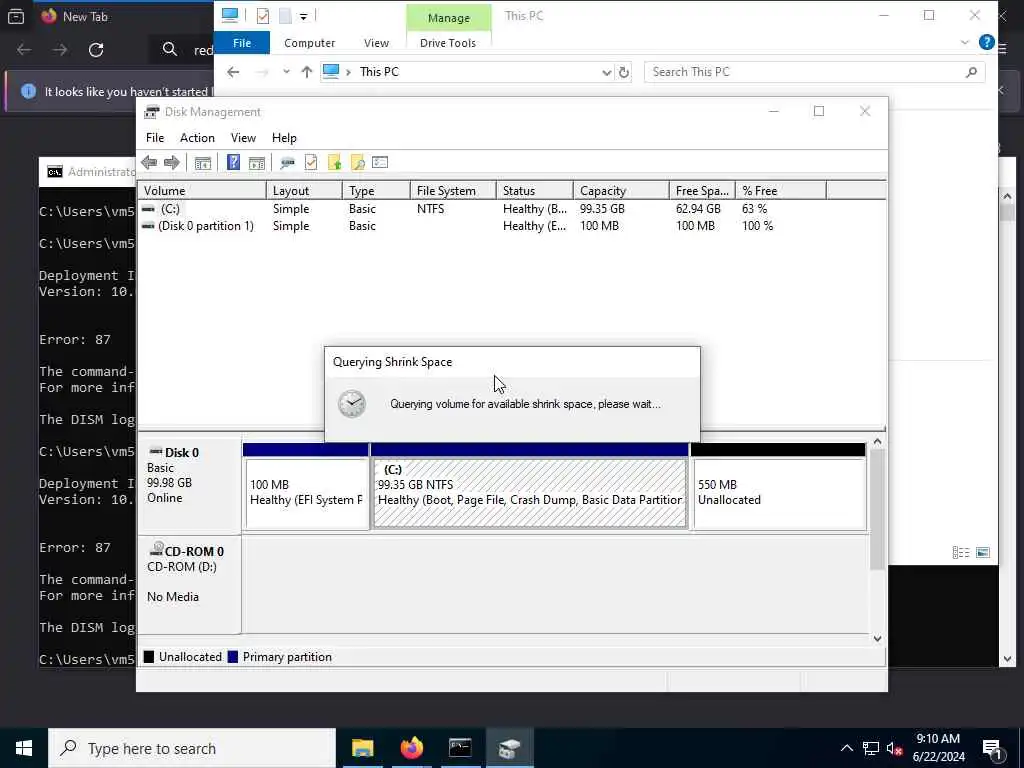Open File Explorer from the taskbar
Viewport: 1024px width, 768px height.
tap(362, 748)
